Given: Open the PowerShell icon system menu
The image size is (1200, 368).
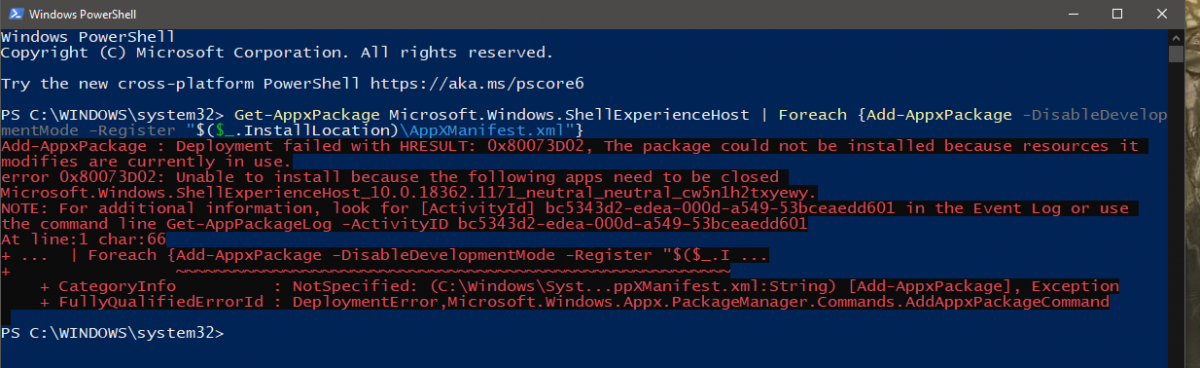Looking at the screenshot, I should pos(12,13).
